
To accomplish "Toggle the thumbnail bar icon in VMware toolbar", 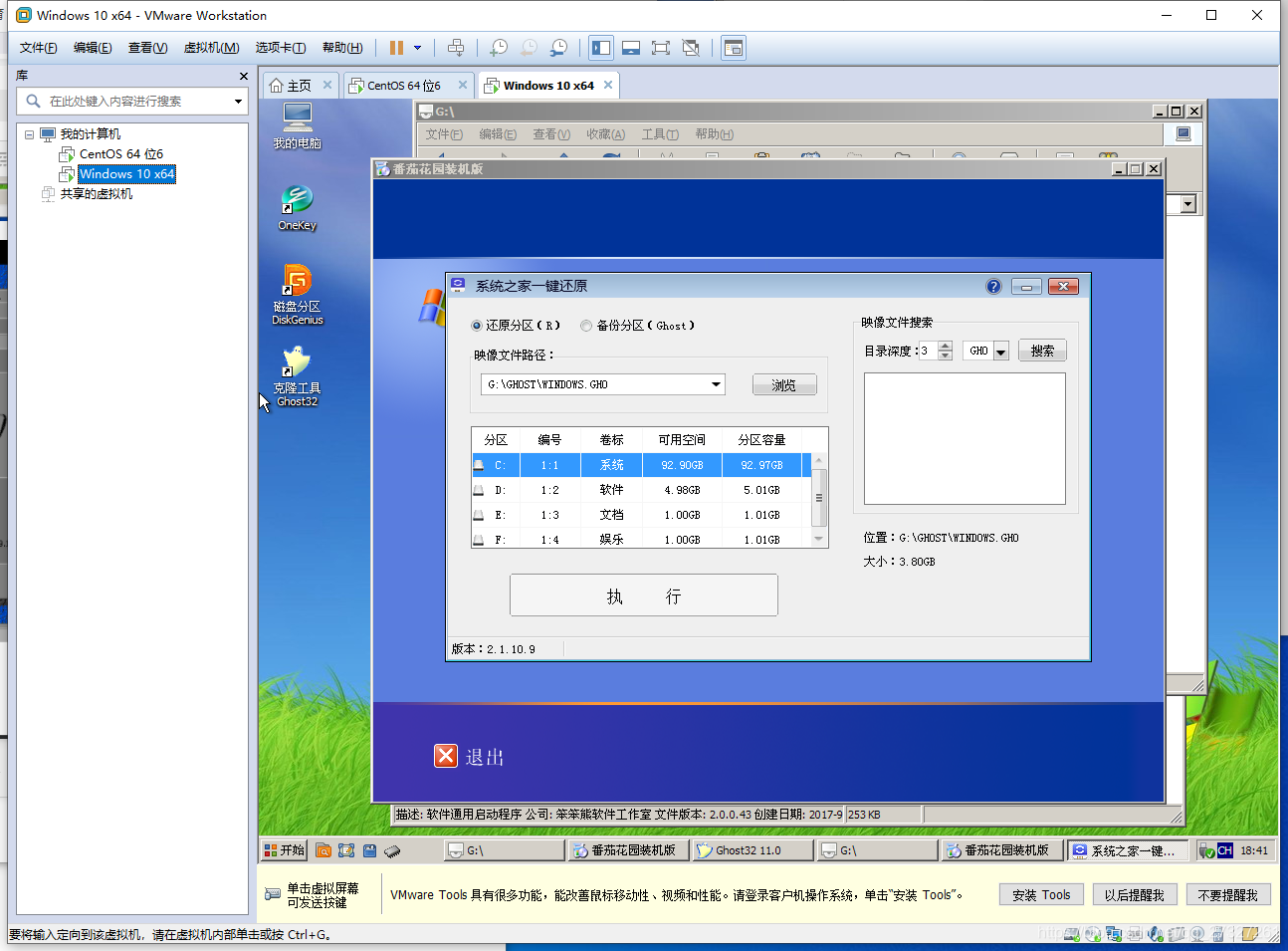I will click(631, 48).
